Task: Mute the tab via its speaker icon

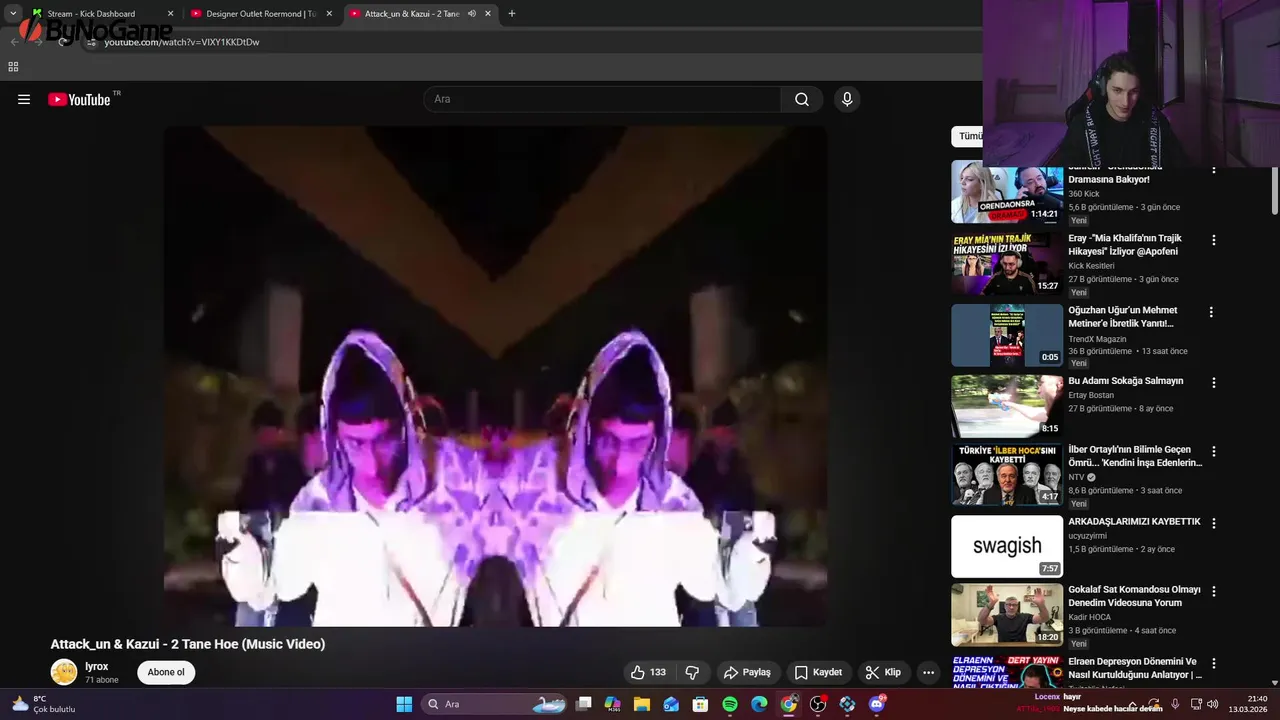Action: (x=471, y=14)
